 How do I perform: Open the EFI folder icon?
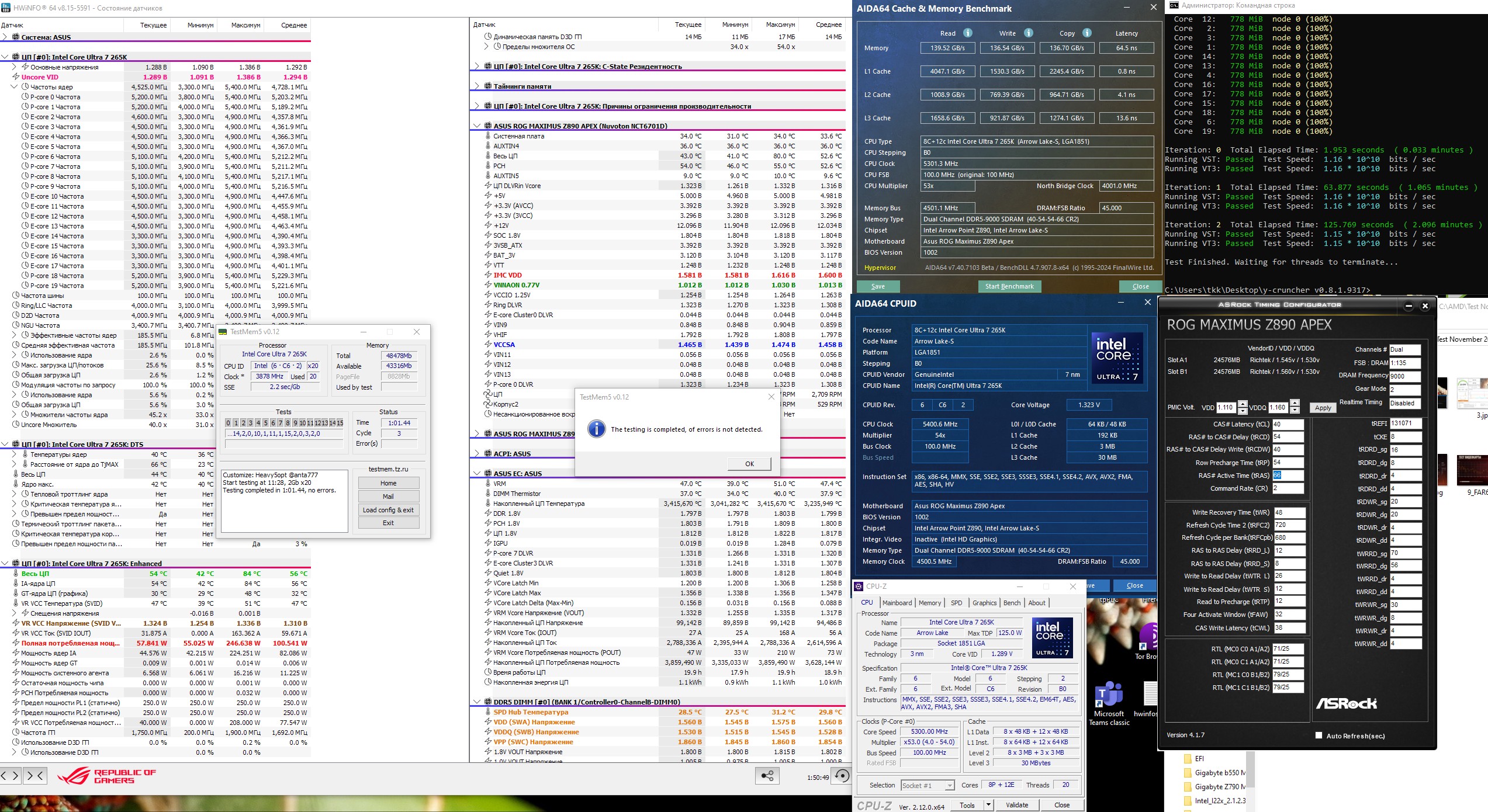[1188, 759]
